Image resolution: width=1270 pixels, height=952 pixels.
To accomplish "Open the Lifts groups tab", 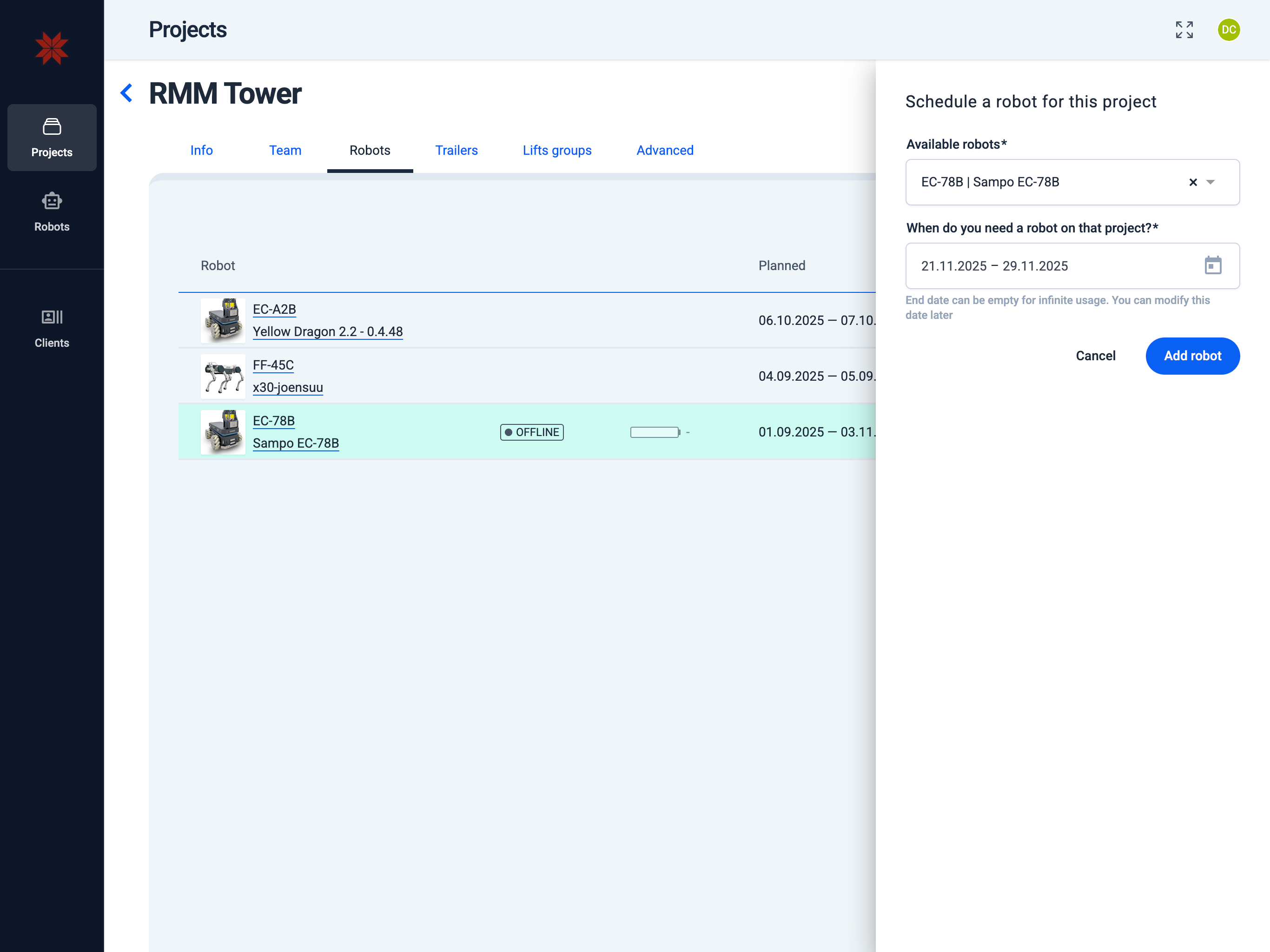I will 556,151.
